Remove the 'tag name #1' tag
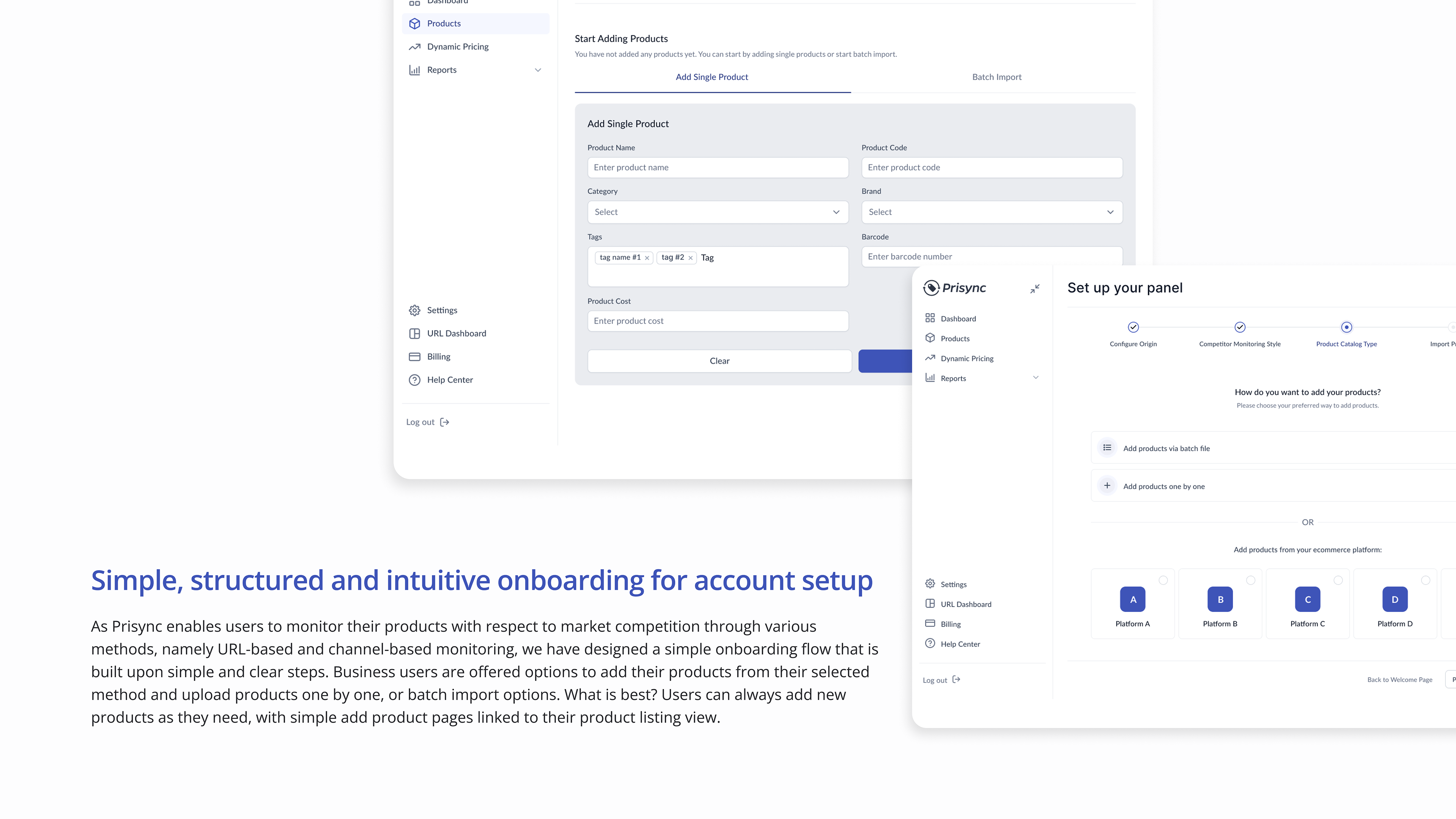The image size is (1456, 819). [x=647, y=258]
